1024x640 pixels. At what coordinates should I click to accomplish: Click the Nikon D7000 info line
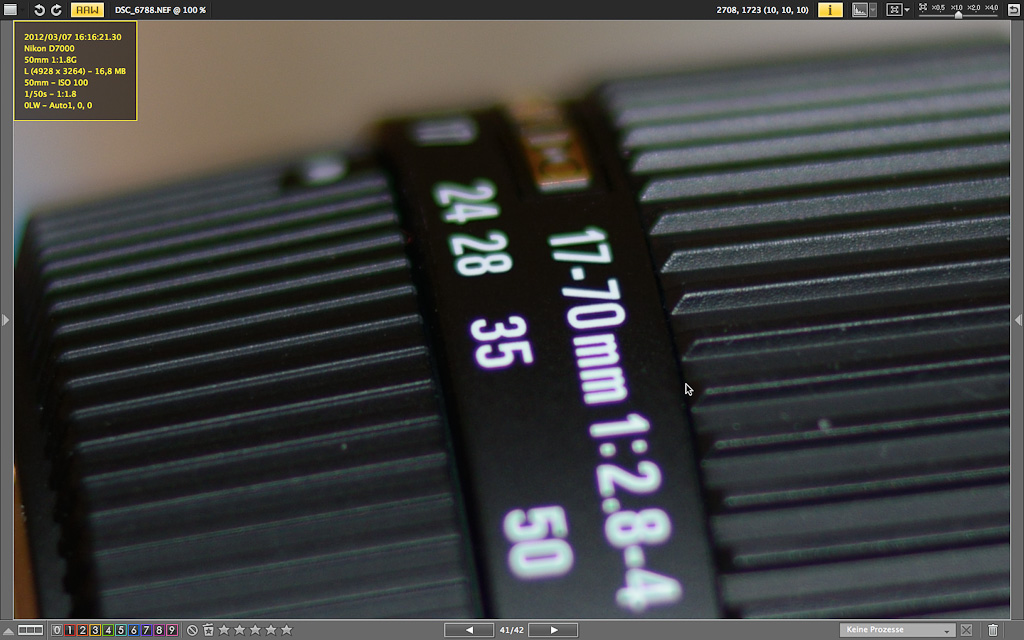(x=49, y=48)
